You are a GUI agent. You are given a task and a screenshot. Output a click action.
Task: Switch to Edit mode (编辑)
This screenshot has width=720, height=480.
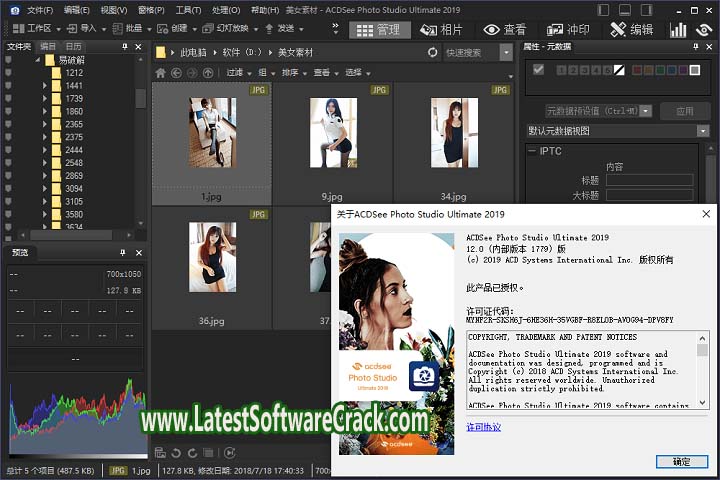631,30
